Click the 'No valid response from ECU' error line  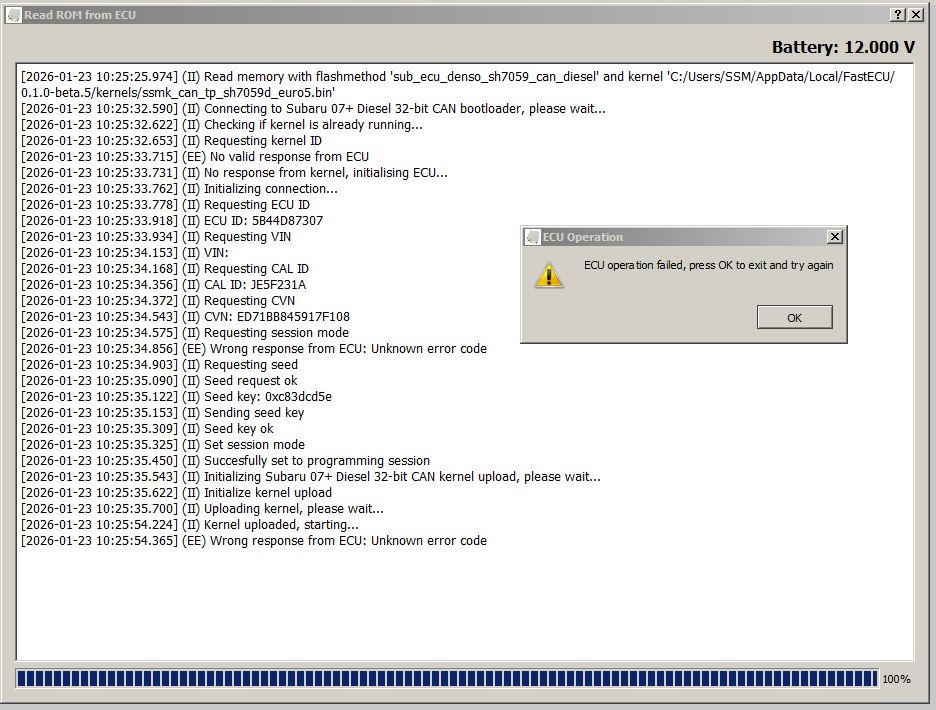click(195, 156)
